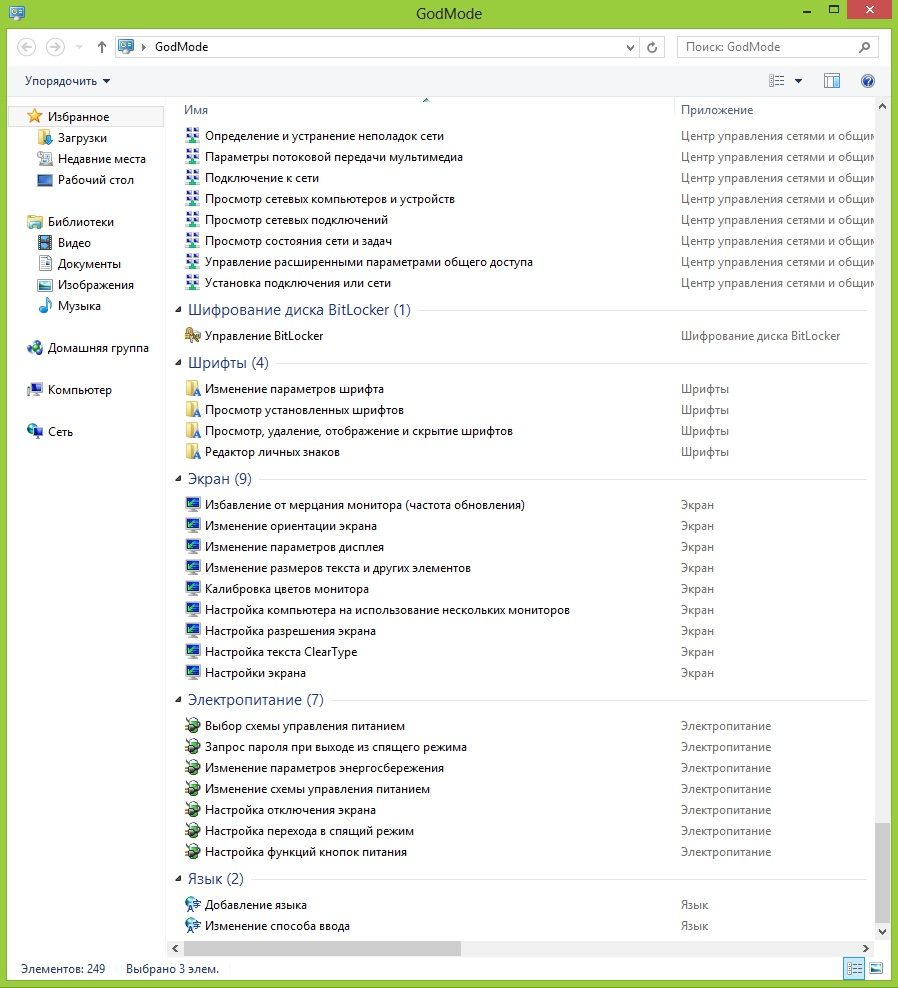The height and width of the screenshot is (988, 898).
Task: Click the Back navigation arrow
Action: [x=26, y=47]
